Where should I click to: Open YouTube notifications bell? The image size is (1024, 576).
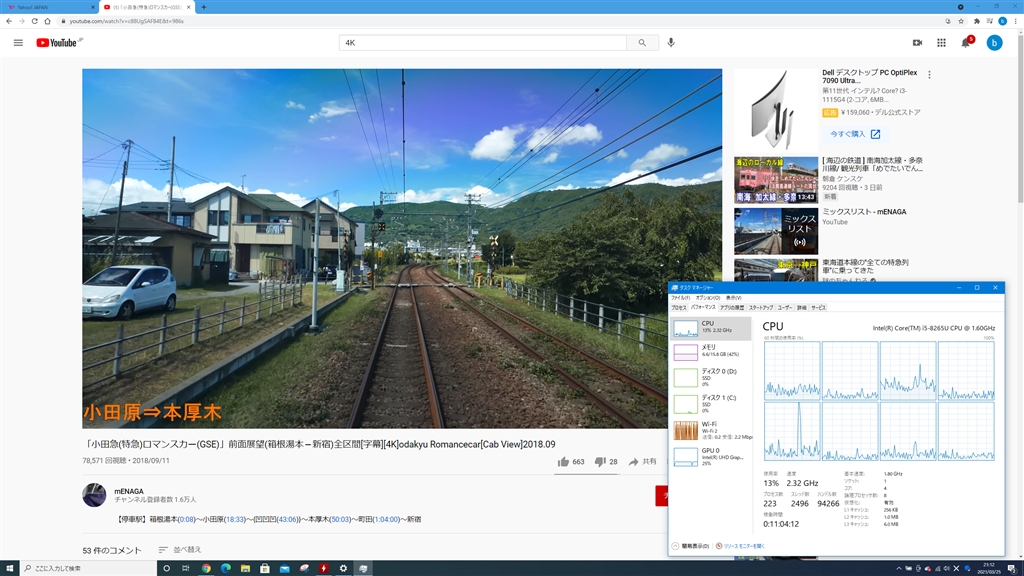[966, 42]
